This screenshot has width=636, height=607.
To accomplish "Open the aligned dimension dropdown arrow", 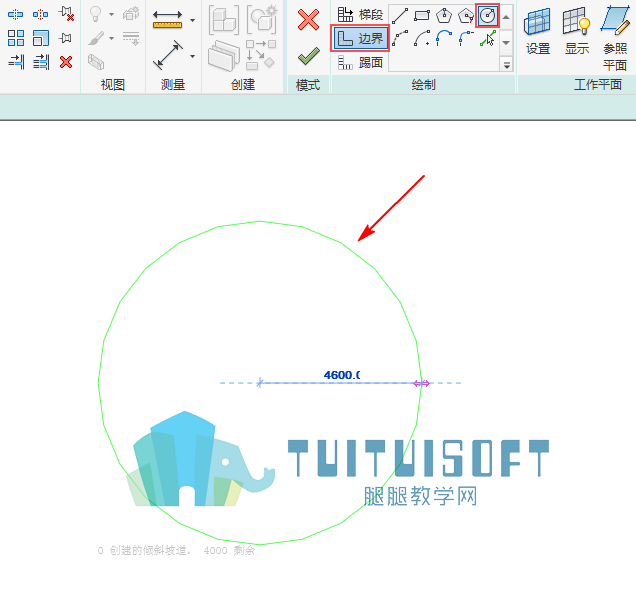I will (x=192, y=56).
